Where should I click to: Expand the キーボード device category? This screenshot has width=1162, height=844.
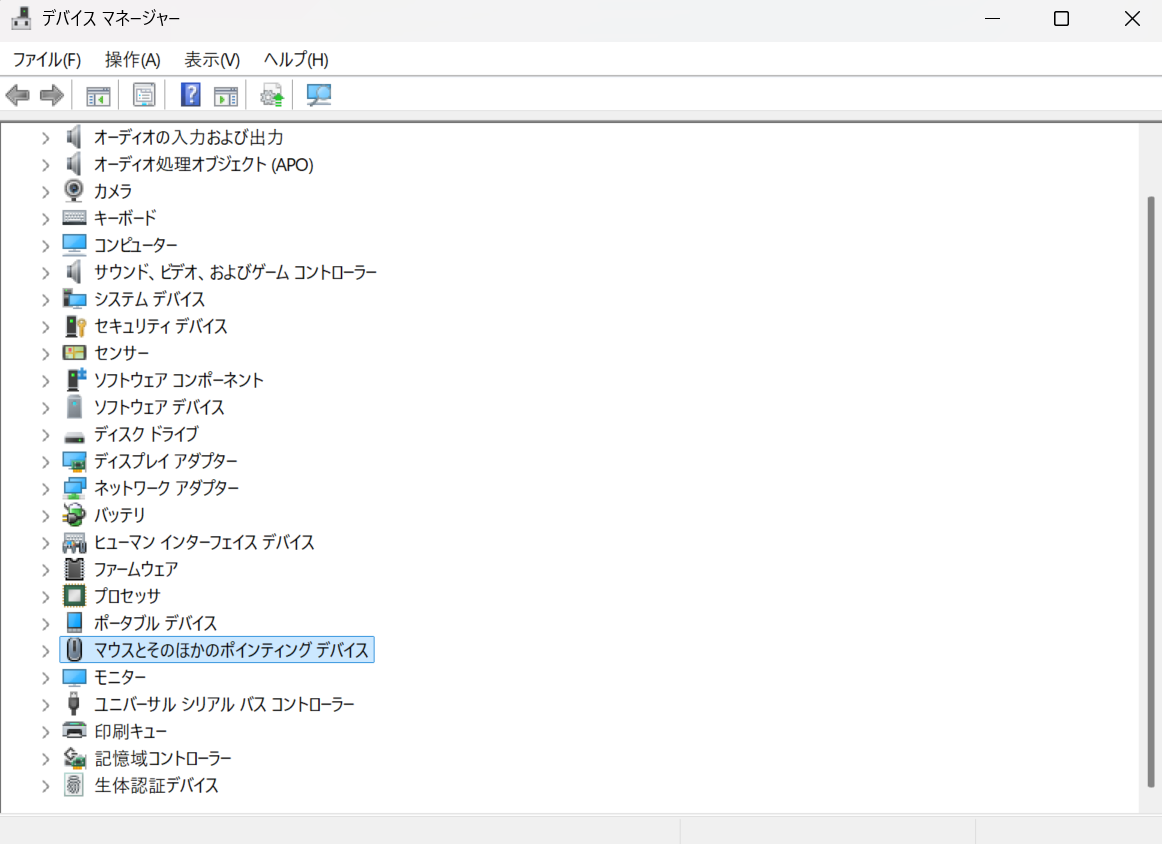[45, 218]
